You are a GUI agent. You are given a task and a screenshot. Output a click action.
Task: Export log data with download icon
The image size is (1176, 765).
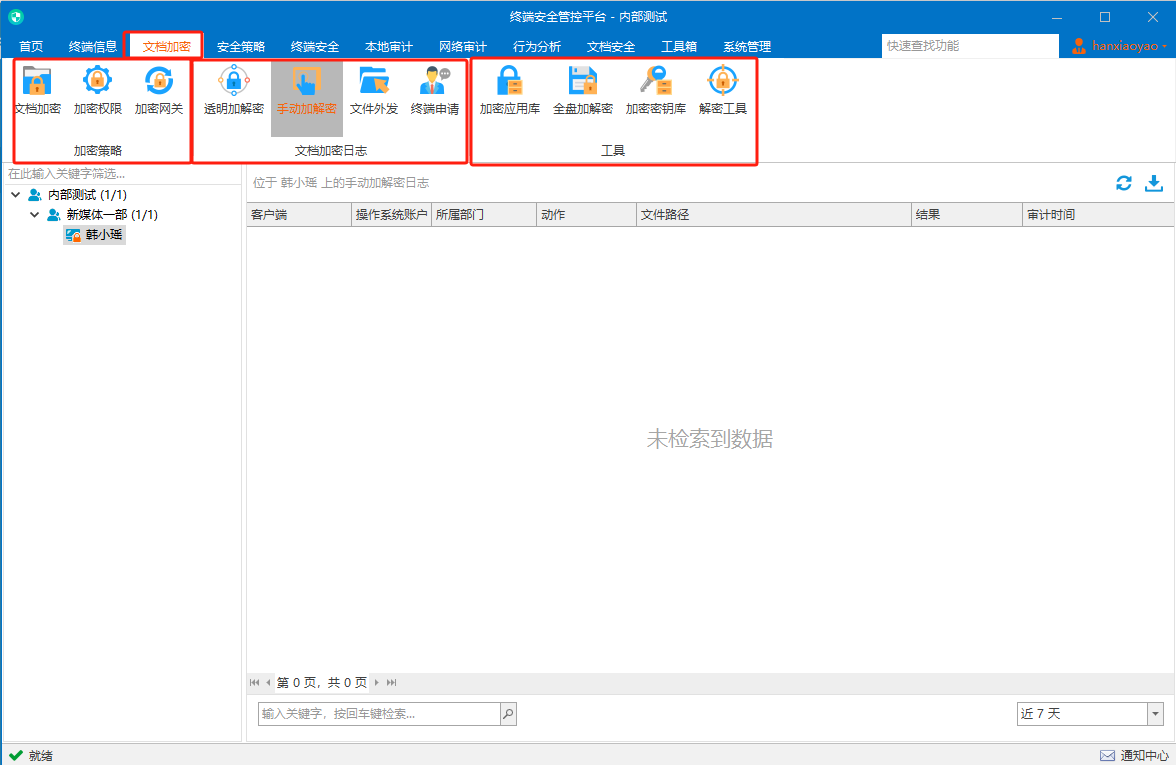(x=1154, y=183)
